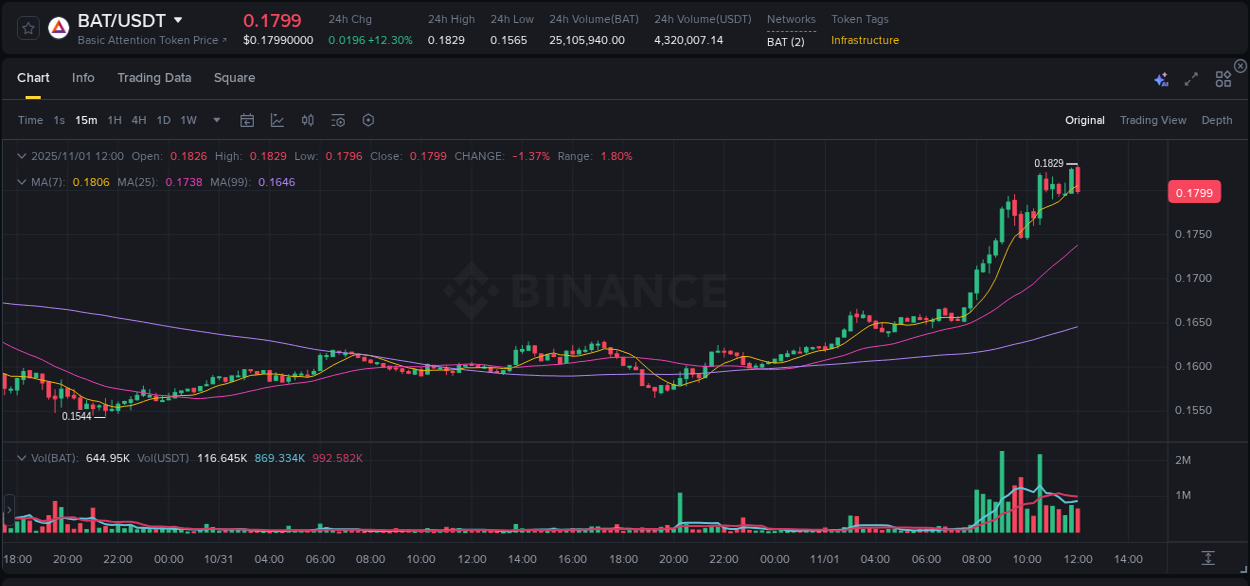Open the widgets layout panel
1250x586 pixels.
point(1223,78)
